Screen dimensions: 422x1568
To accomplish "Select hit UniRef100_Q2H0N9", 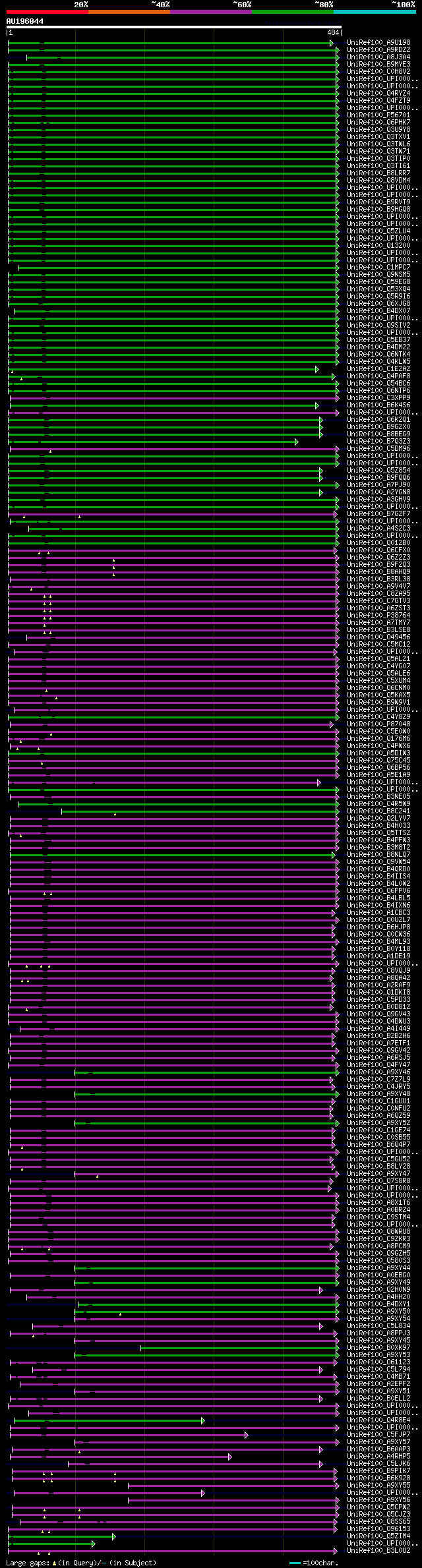I will pos(378,1289).
